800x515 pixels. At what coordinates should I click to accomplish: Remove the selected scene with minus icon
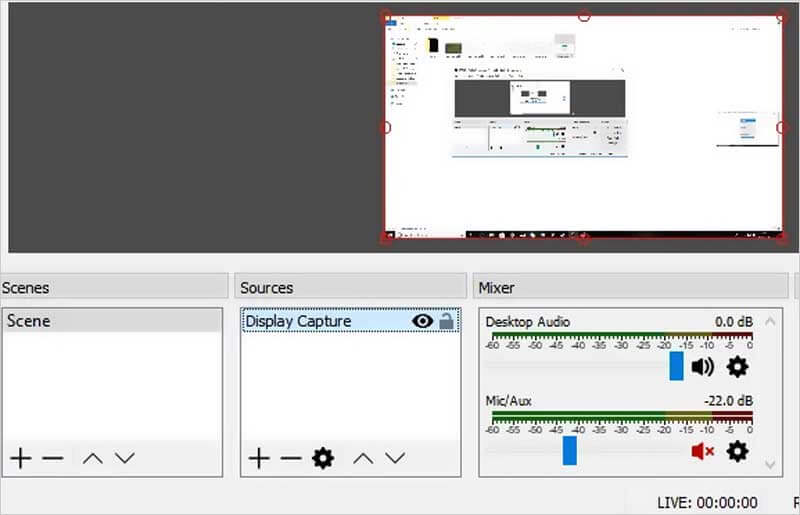(53, 458)
